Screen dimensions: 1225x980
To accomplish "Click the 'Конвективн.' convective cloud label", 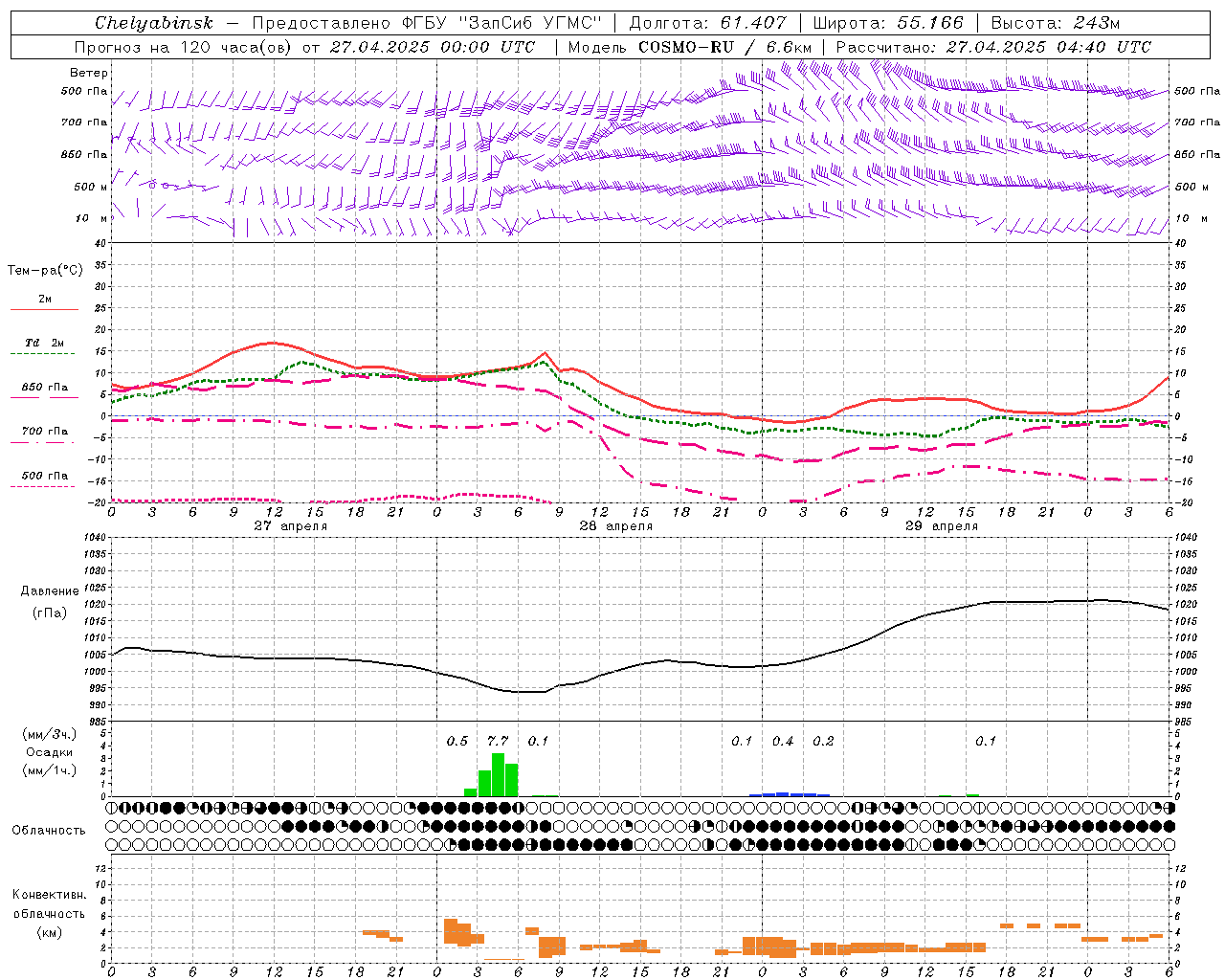I will (x=49, y=895).
